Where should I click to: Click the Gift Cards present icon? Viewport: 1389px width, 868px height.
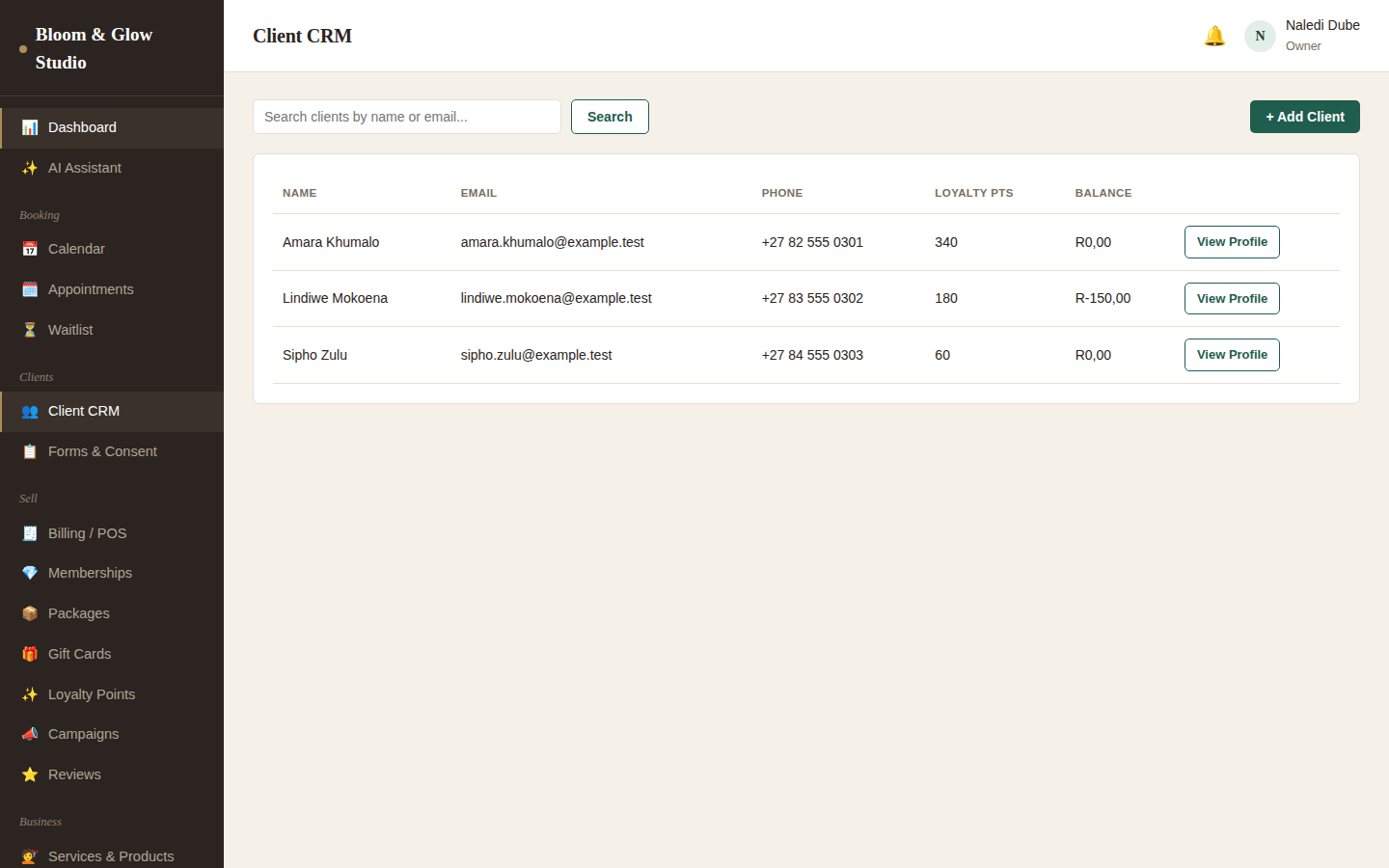coord(30,654)
